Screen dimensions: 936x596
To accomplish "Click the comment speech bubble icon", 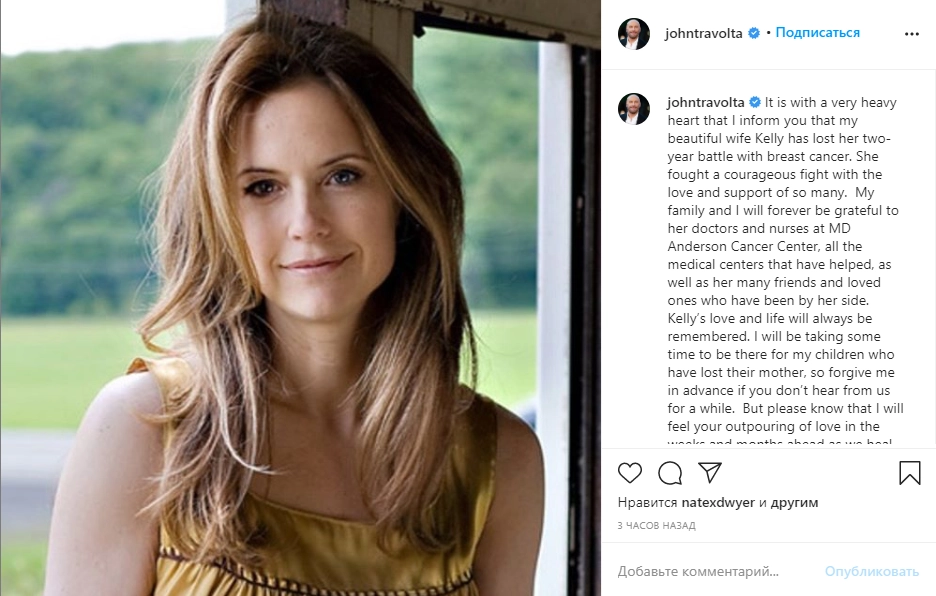I will click(670, 473).
